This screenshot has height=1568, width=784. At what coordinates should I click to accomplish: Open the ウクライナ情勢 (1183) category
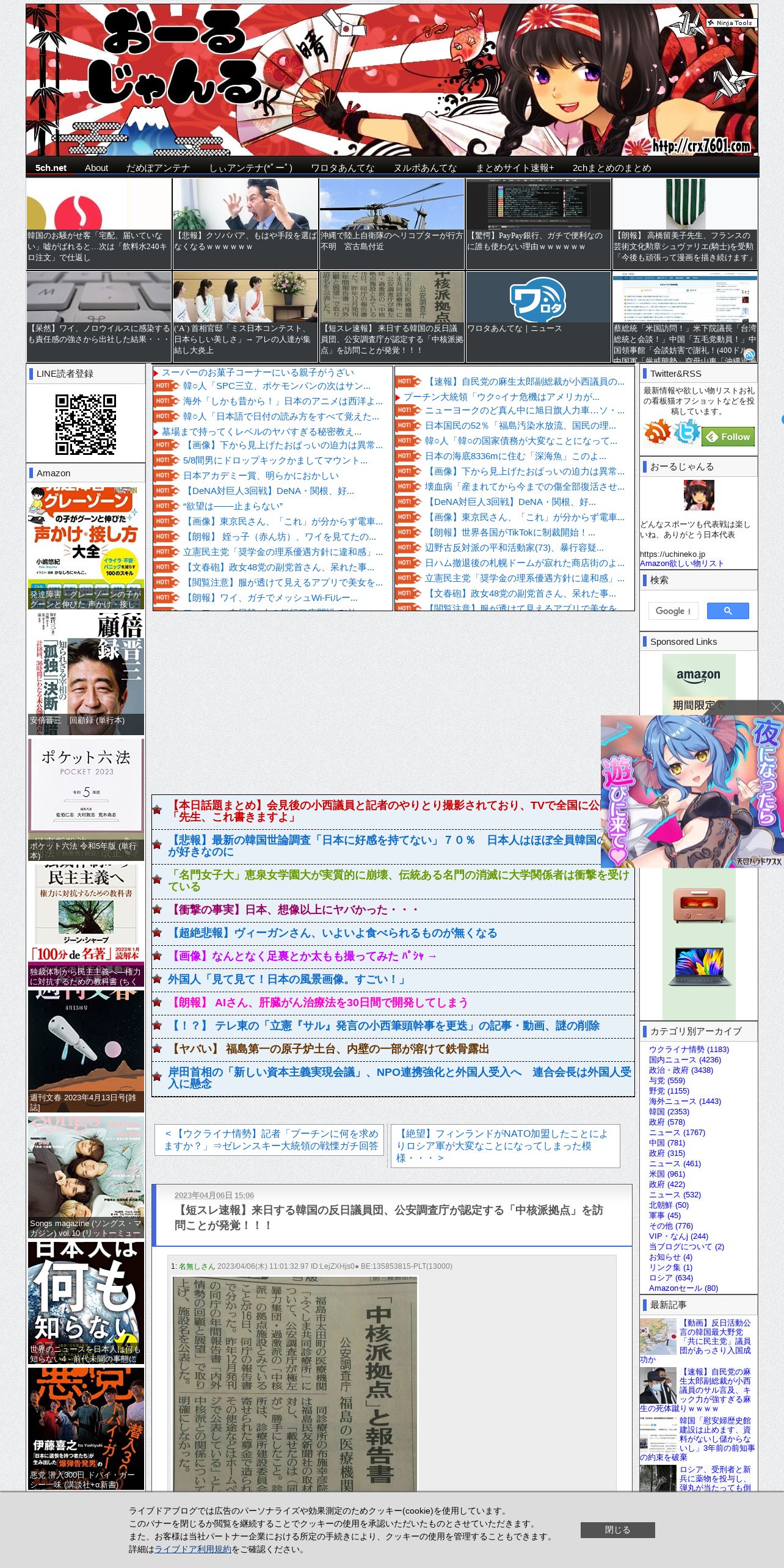click(x=689, y=1049)
